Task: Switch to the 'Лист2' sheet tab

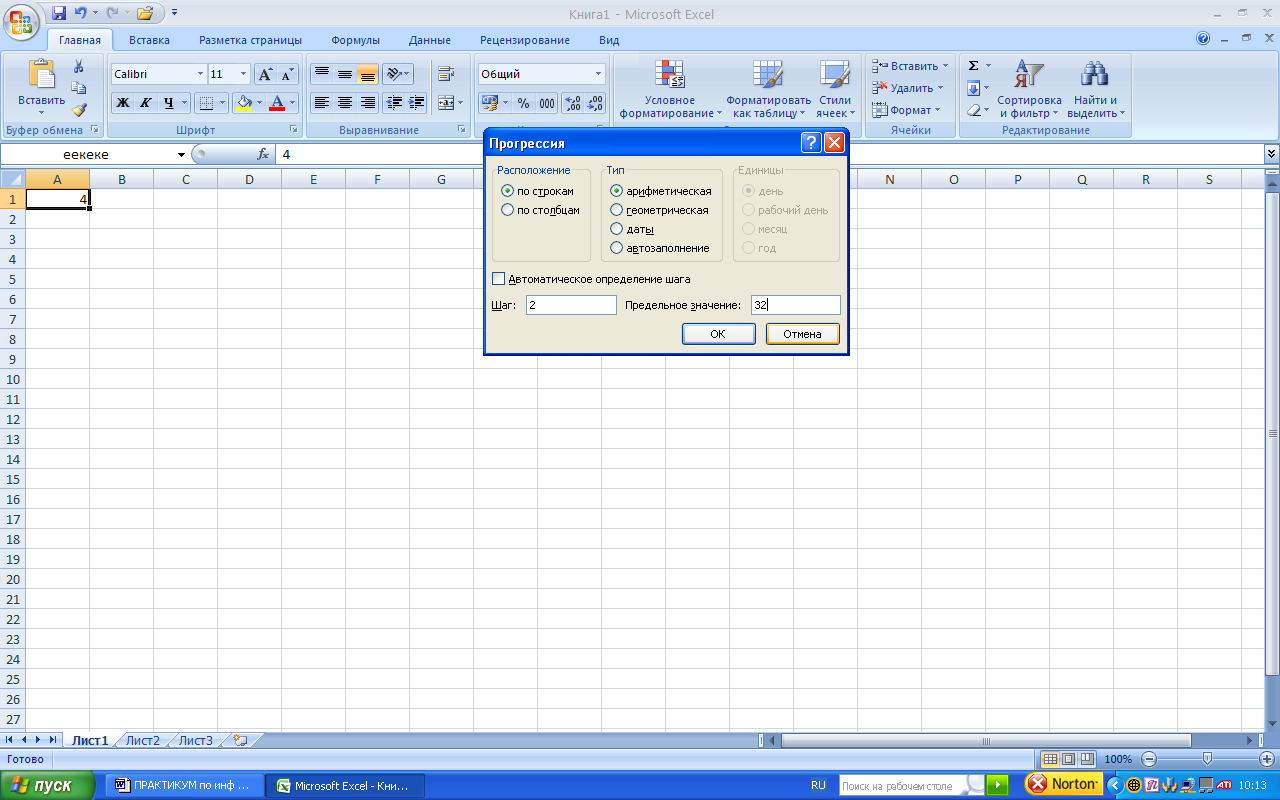Action: pyautogui.click(x=143, y=741)
